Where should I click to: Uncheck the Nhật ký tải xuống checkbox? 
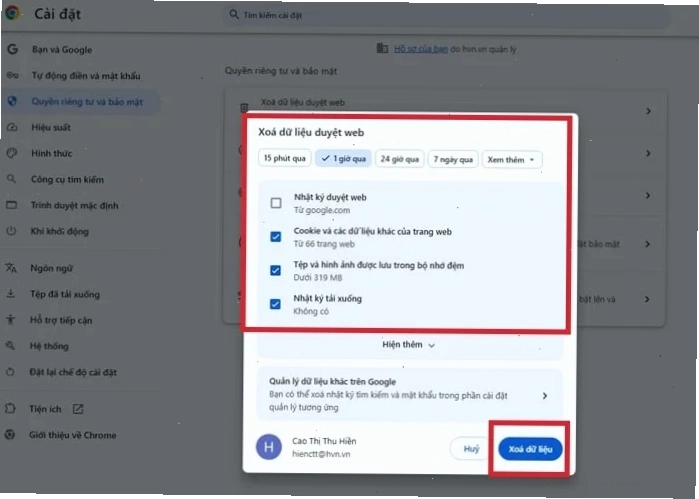(275, 304)
